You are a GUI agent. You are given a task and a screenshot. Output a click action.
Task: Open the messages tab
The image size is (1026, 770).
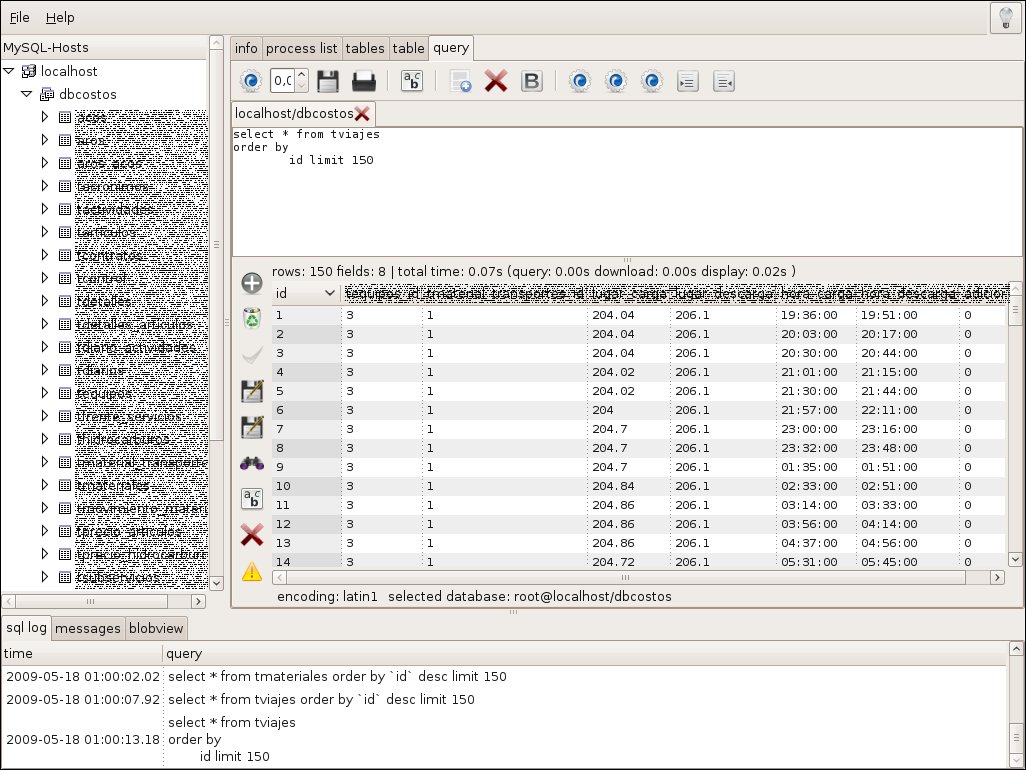pos(88,629)
